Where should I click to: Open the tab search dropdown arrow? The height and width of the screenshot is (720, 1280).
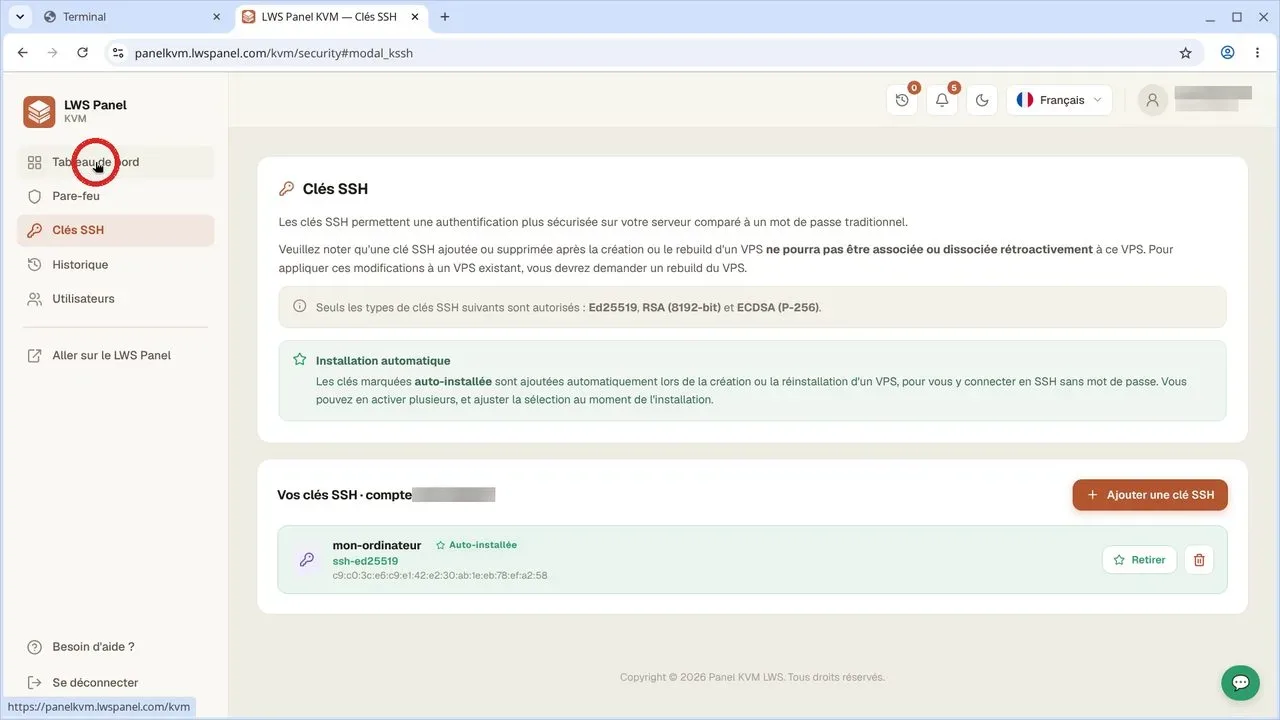tap(19, 17)
